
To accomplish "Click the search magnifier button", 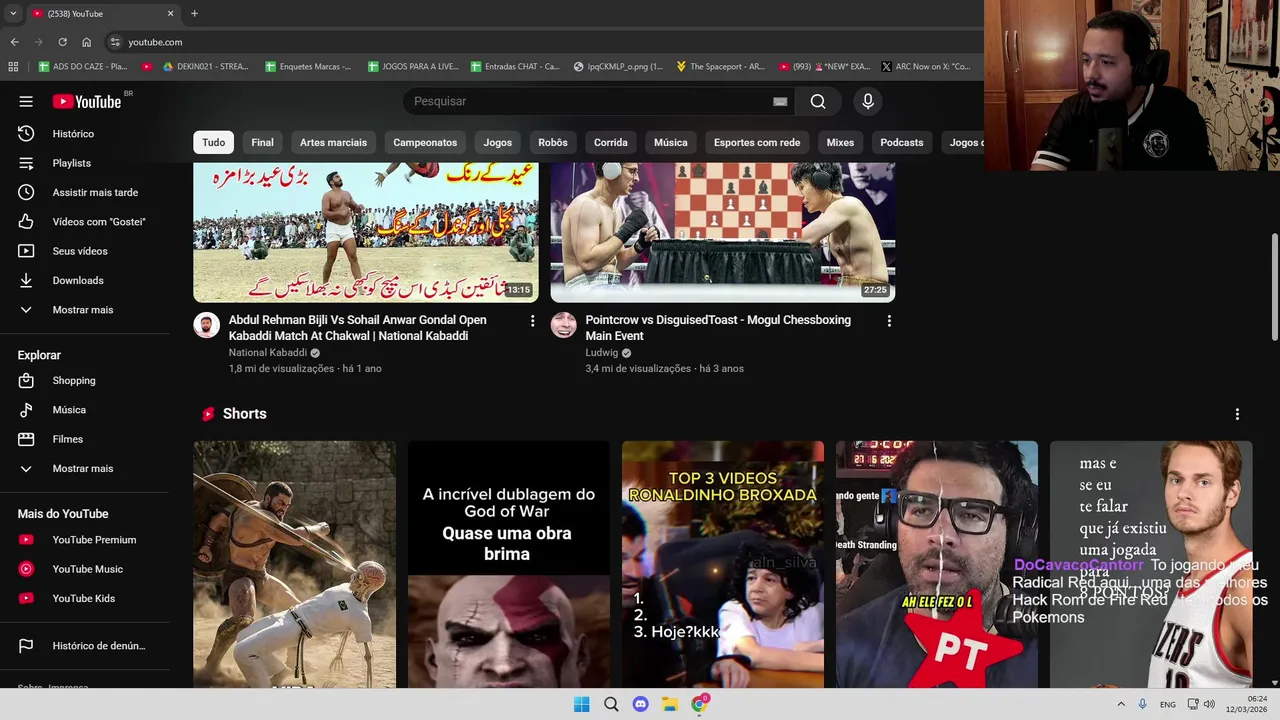I will [818, 101].
